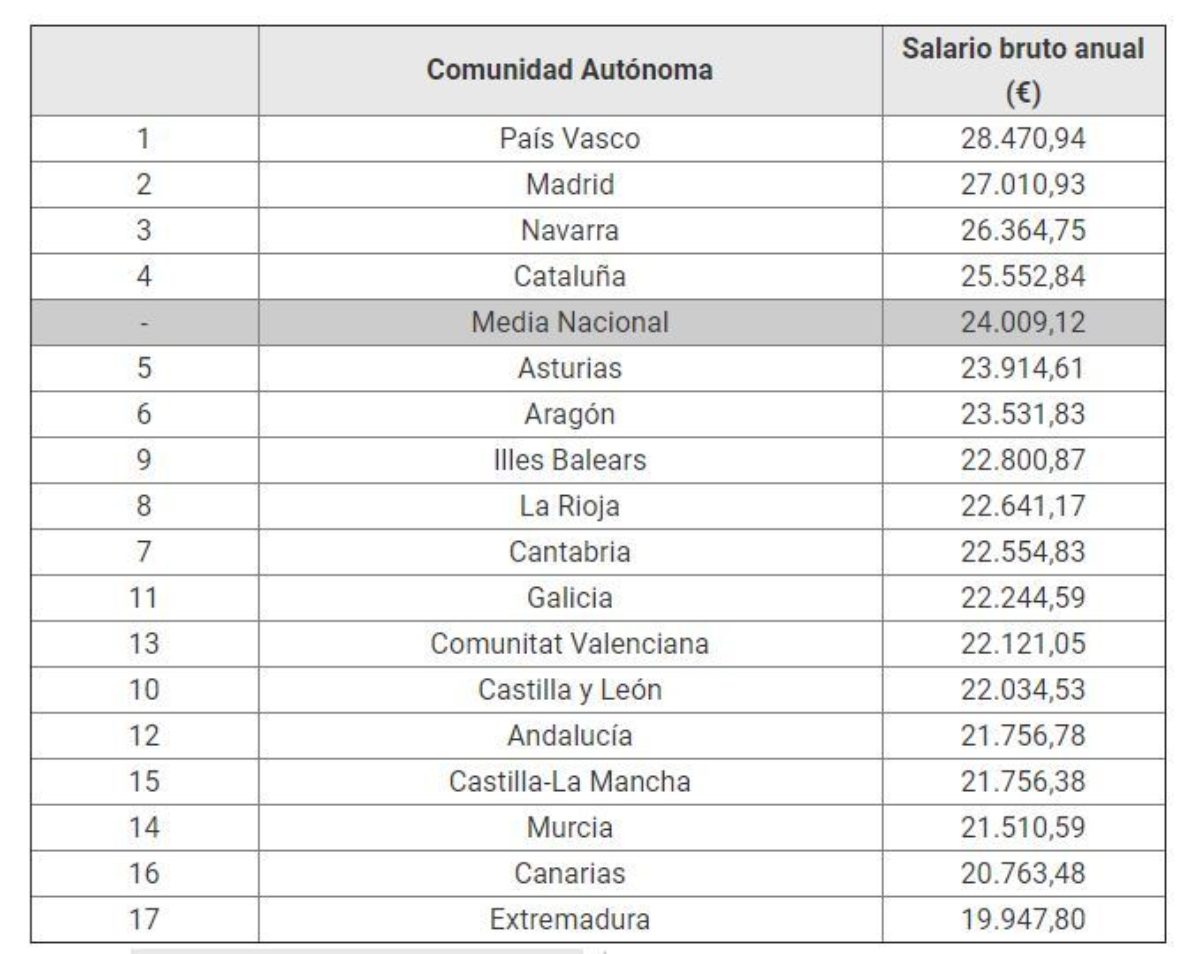This screenshot has height=954, width=1200.
Task: Click Navarra in the table
Action: coord(569,231)
